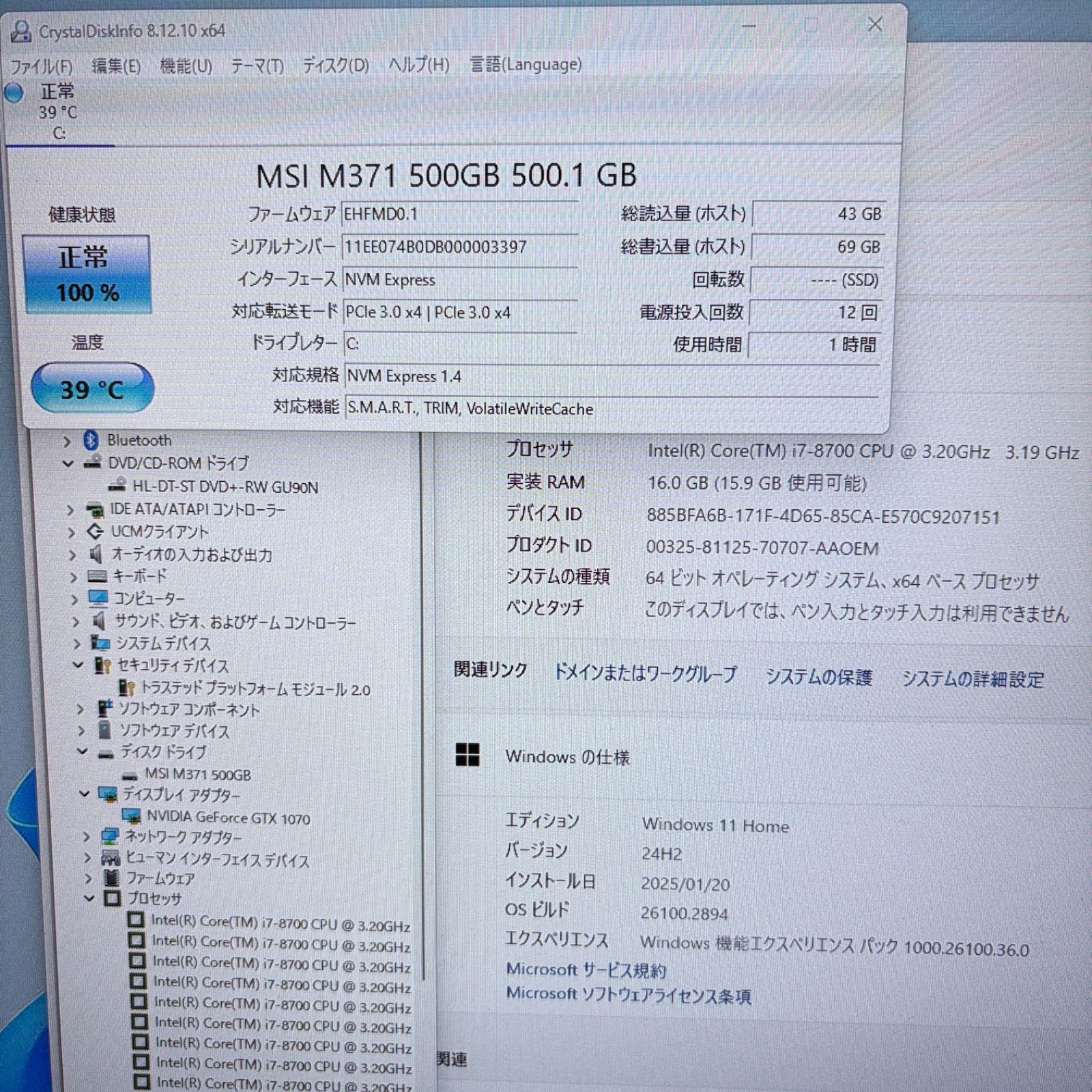Click the Windows logo beside Windows の仕様
The height and width of the screenshot is (1092, 1092).
pyautogui.click(x=468, y=755)
